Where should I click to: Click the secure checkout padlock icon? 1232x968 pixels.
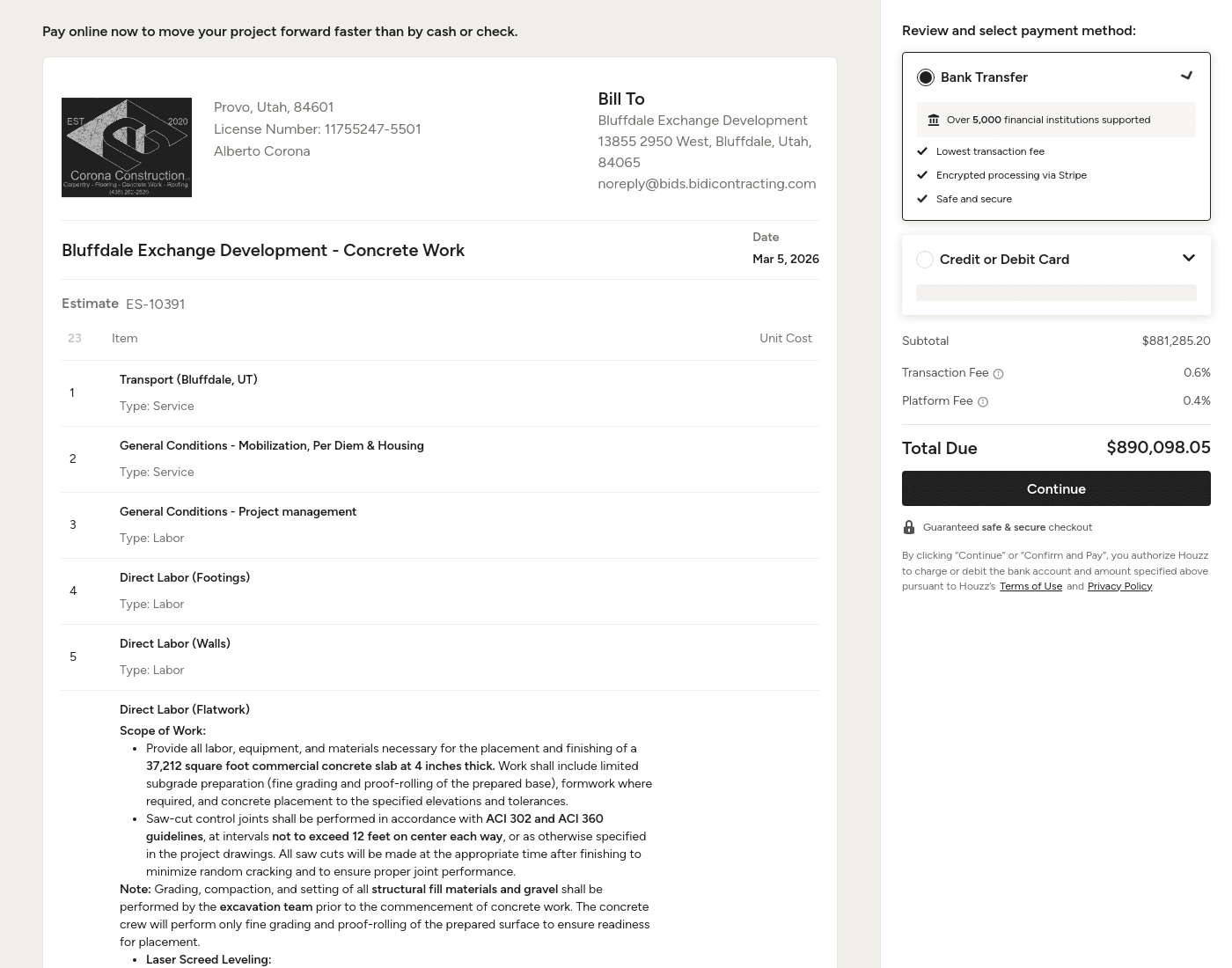[x=909, y=527]
